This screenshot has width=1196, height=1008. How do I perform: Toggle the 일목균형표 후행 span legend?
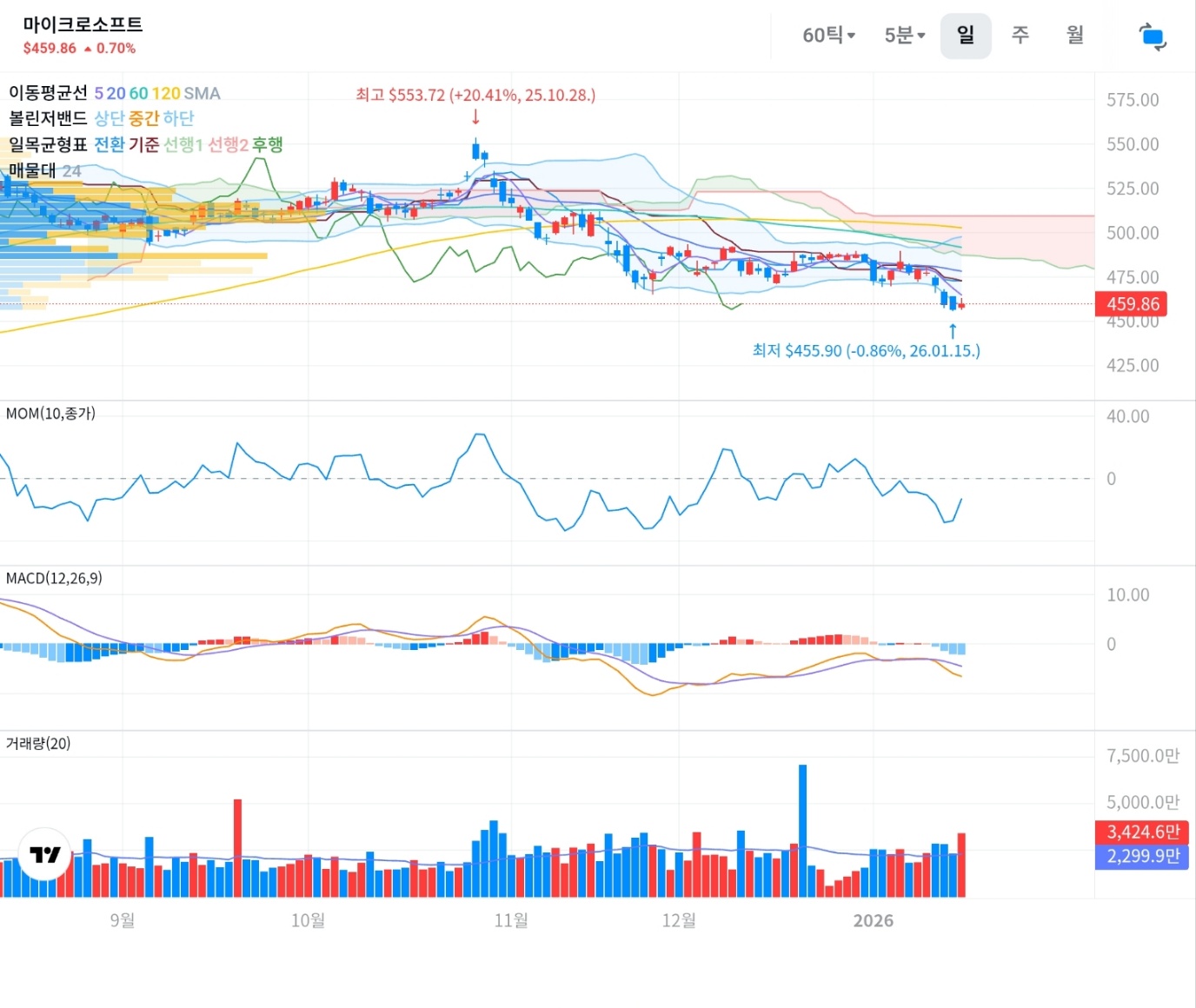[268, 145]
